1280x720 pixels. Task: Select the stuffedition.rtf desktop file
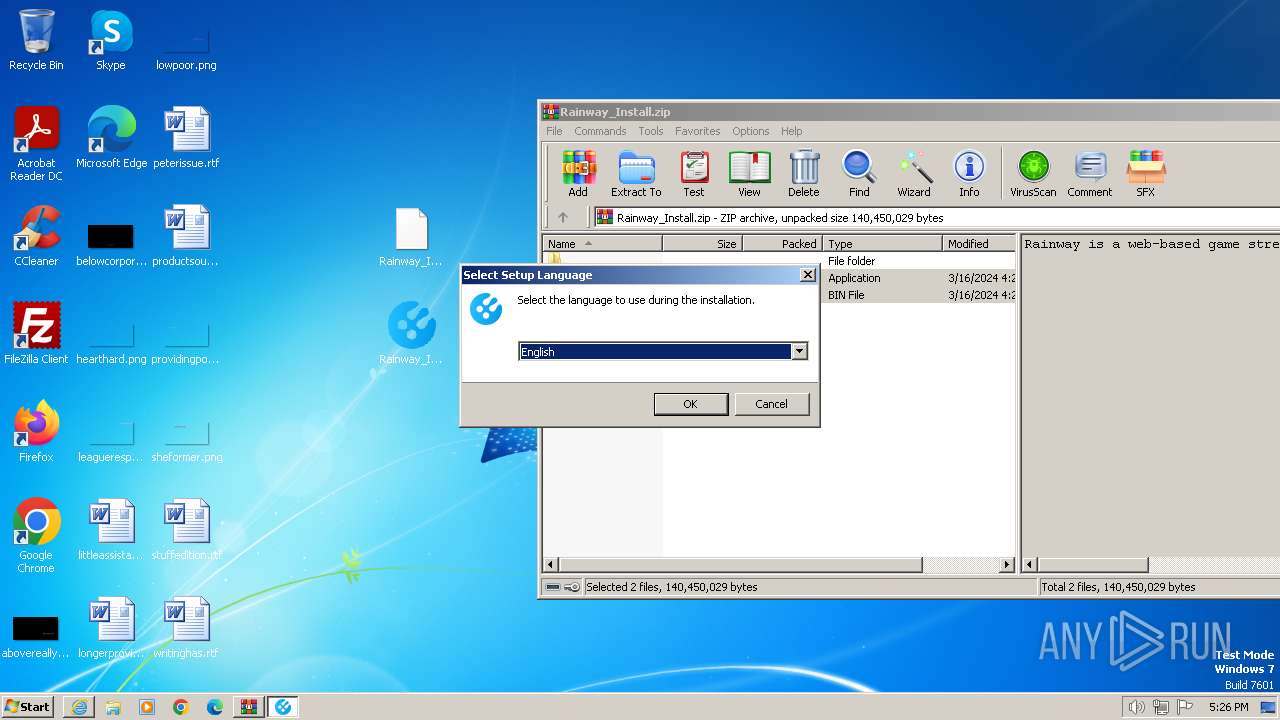click(186, 530)
